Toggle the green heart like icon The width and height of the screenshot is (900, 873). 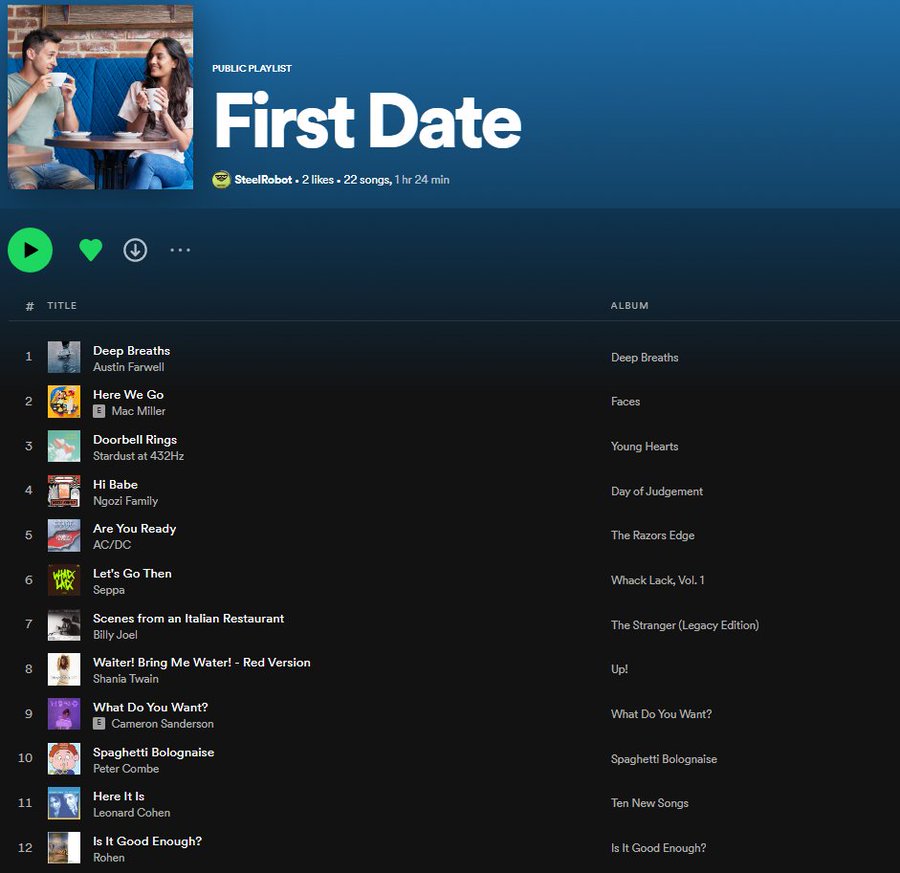click(x=91, y=250)
